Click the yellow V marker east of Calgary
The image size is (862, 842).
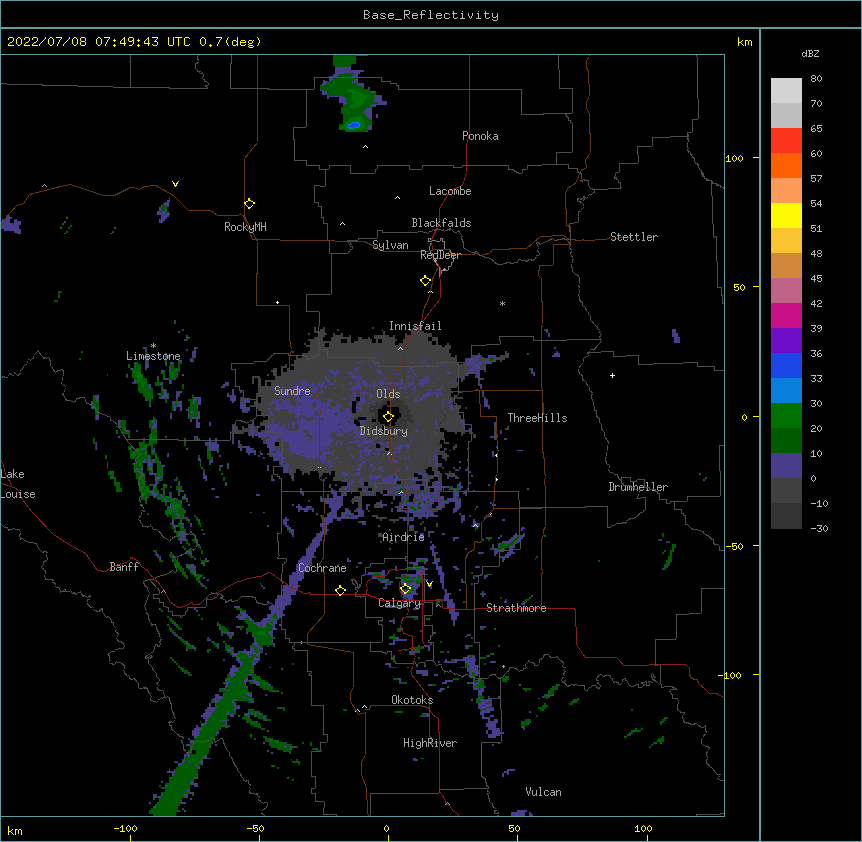429,584
